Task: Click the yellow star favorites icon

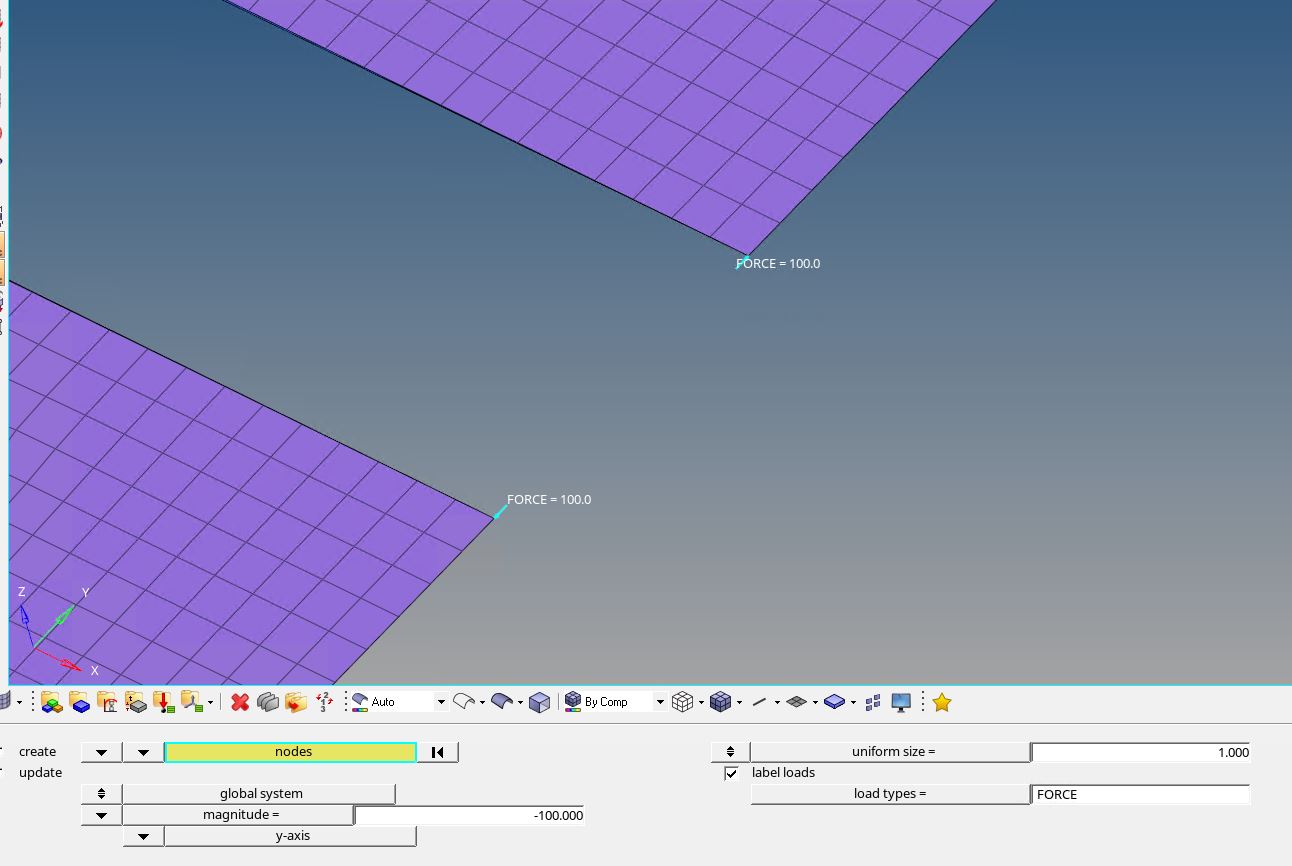Action: 941,702
